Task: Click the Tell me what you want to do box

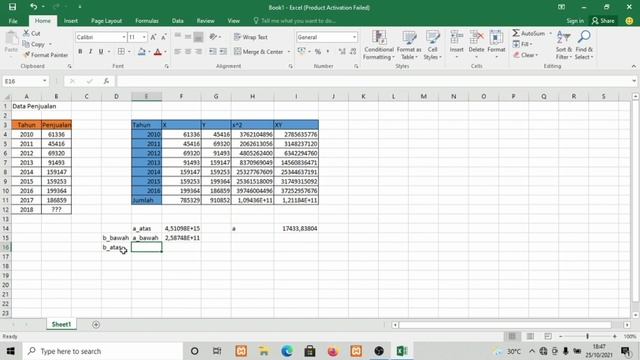Action: coord(295,21)
